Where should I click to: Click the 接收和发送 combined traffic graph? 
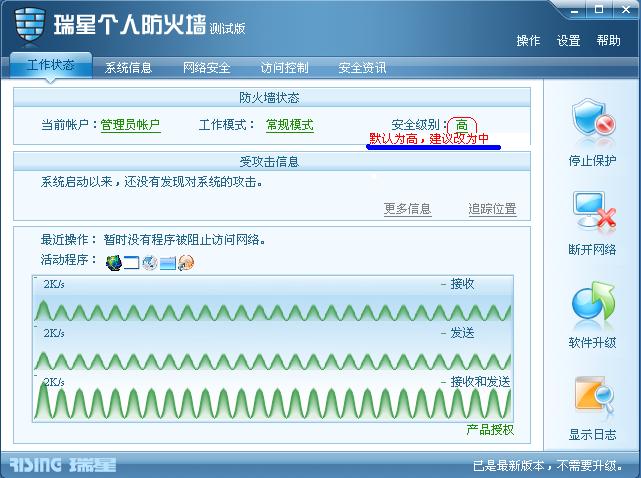tap(273, 398)
